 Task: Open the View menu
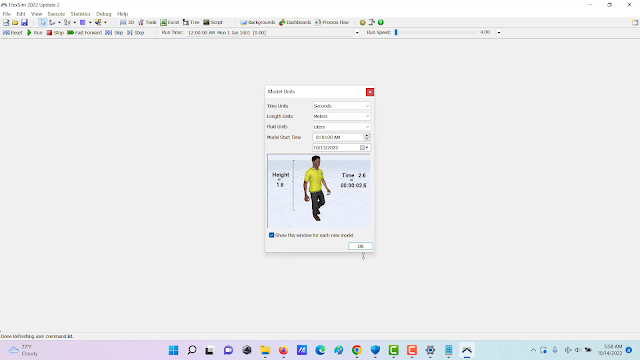(x=37, y=14)
